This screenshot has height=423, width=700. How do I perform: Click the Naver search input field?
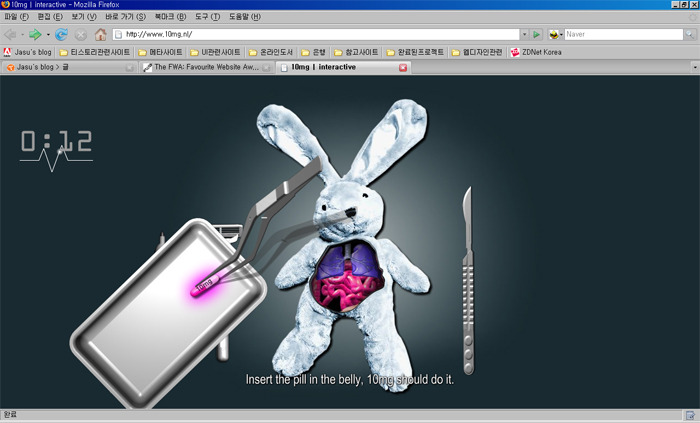[x=624, y=34]
